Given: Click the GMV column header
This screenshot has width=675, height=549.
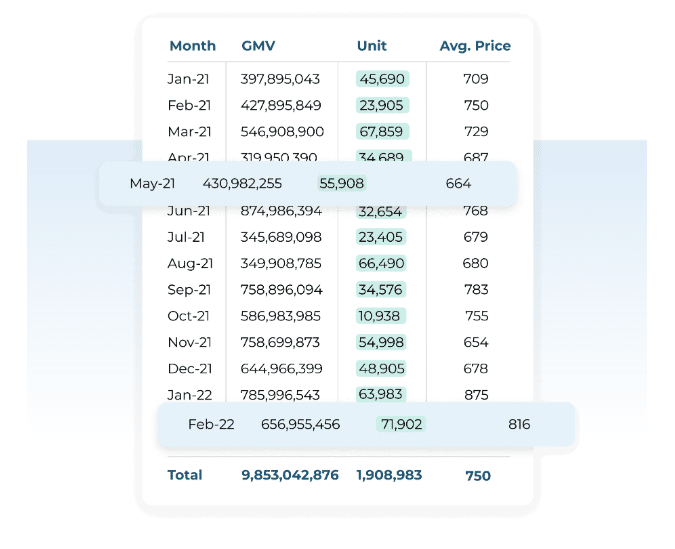Looking at the screenshot, I should [258, 46].
